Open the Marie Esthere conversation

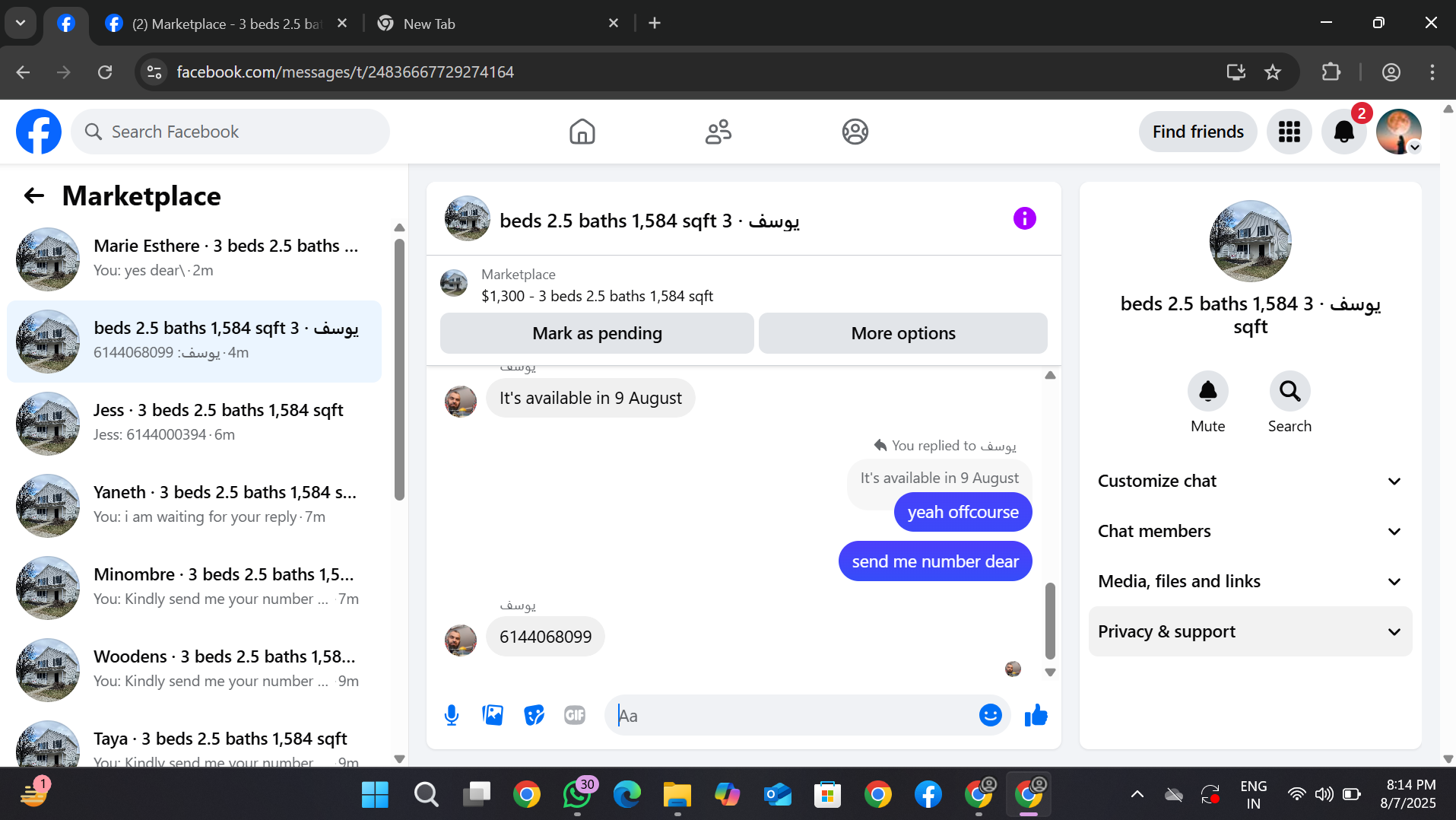point(194,259)
